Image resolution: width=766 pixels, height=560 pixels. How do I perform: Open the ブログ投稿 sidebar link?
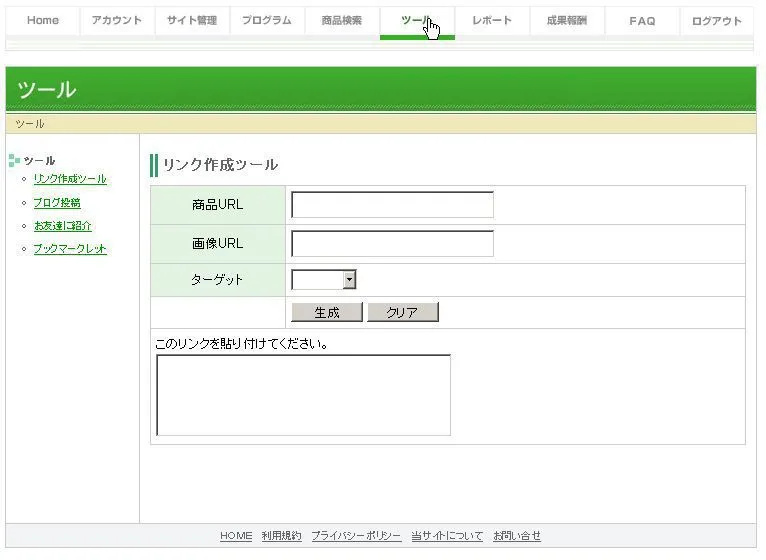click(x=57, y=203)
